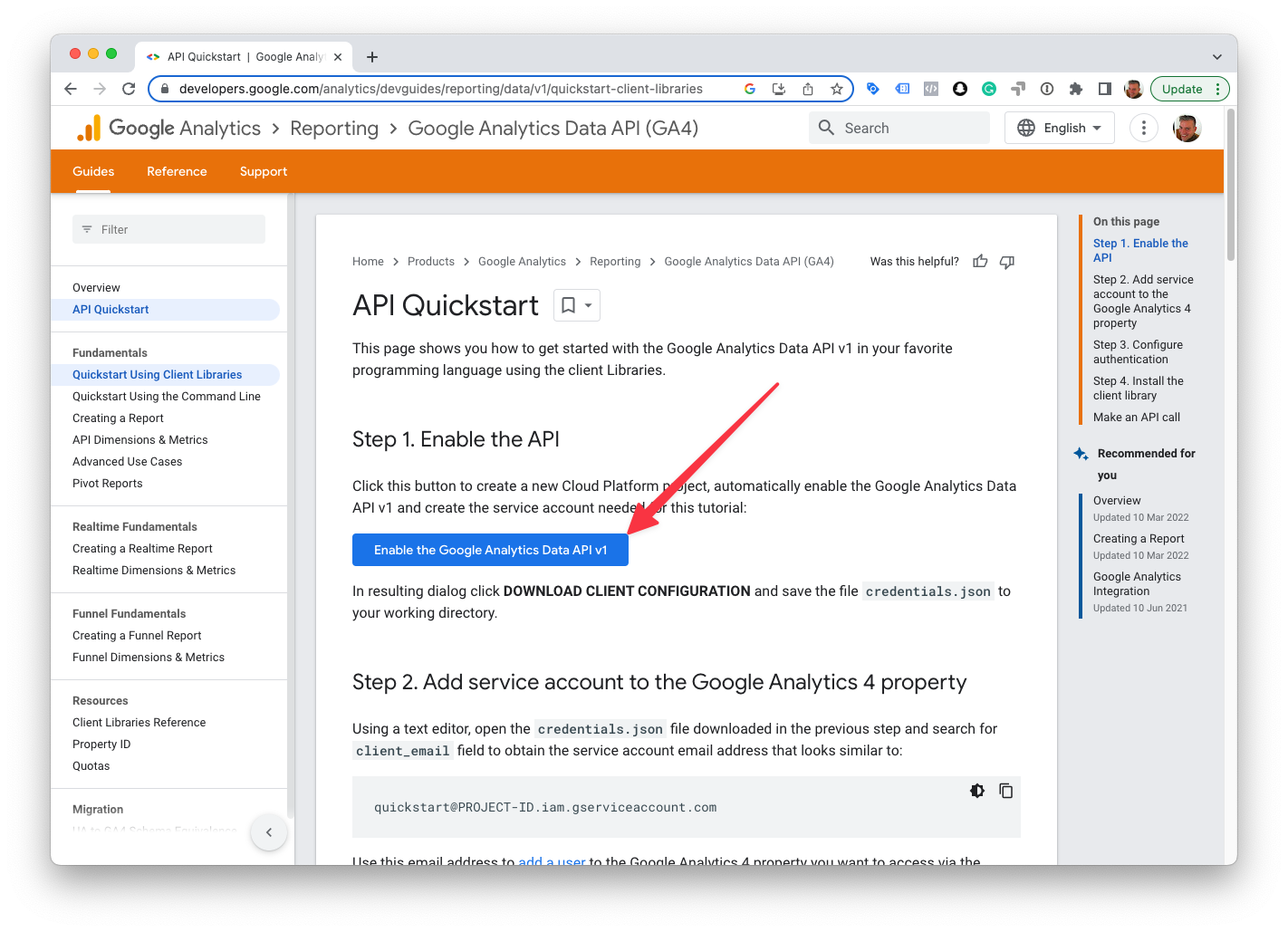The image size is (1288, 932).
Task: Select the Support tab
Action: (264, 171)
